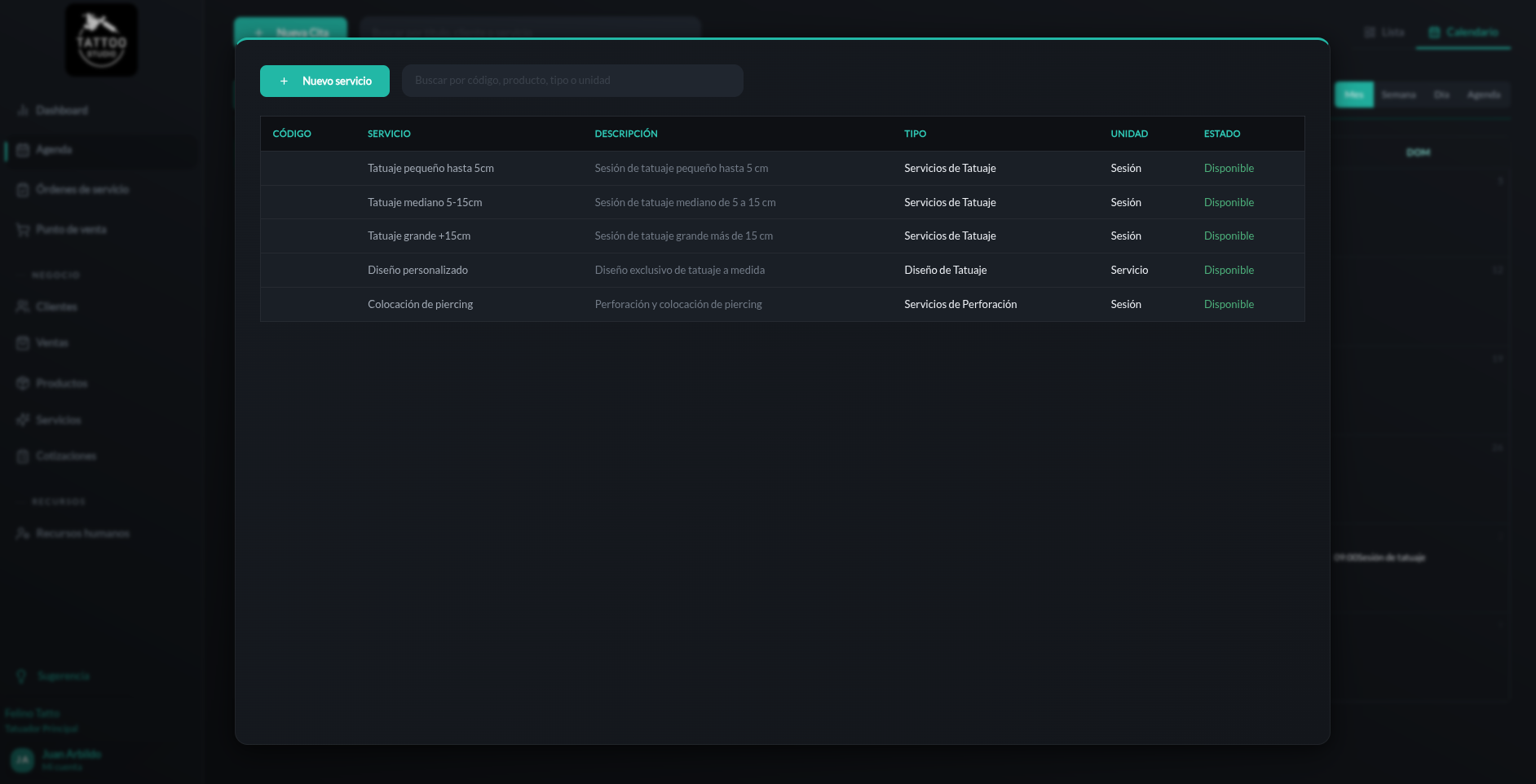Open Servicios icon in sidebar

23,420
